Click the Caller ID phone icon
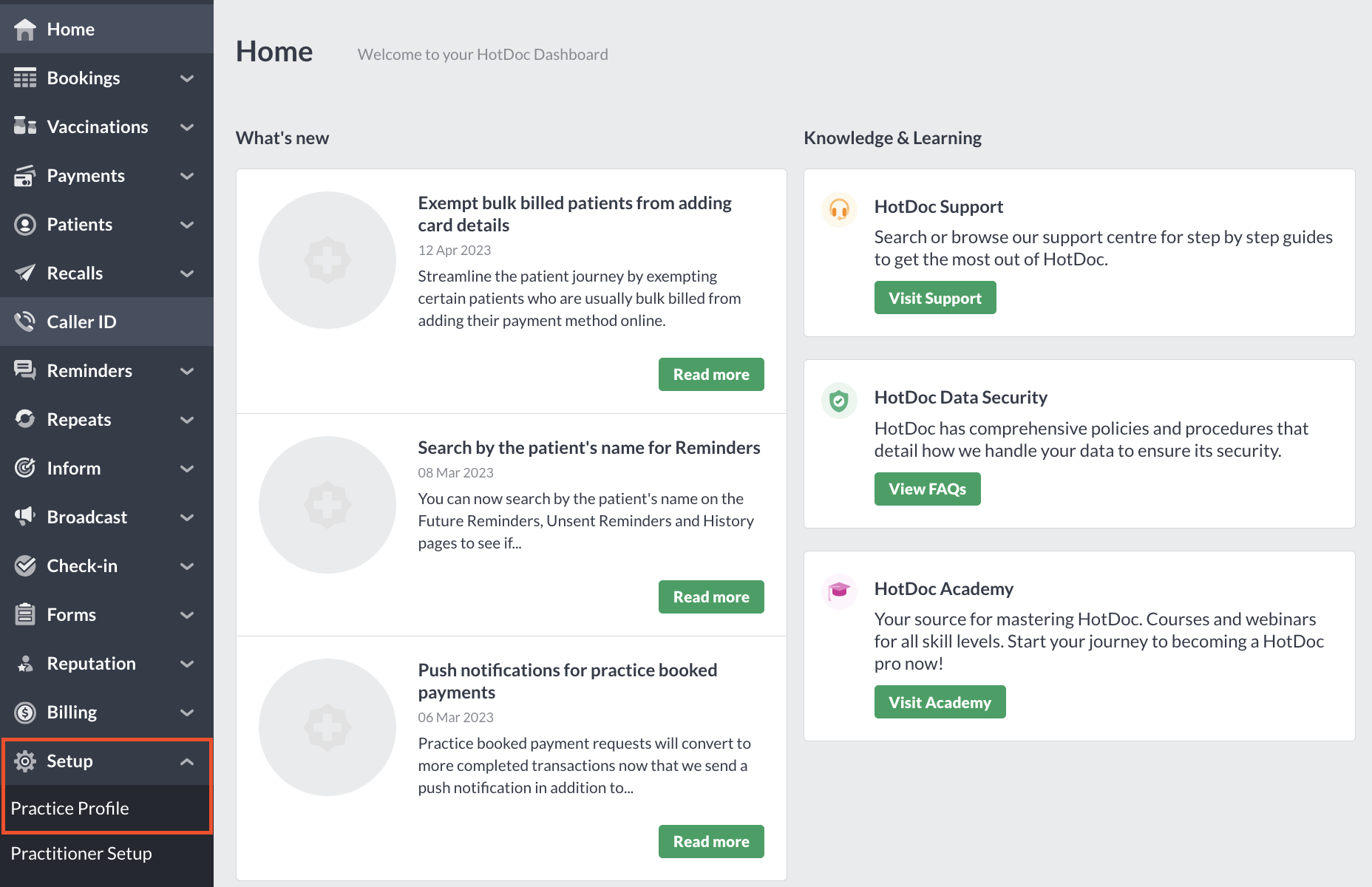1372x887 pixels. pos(25,322)
